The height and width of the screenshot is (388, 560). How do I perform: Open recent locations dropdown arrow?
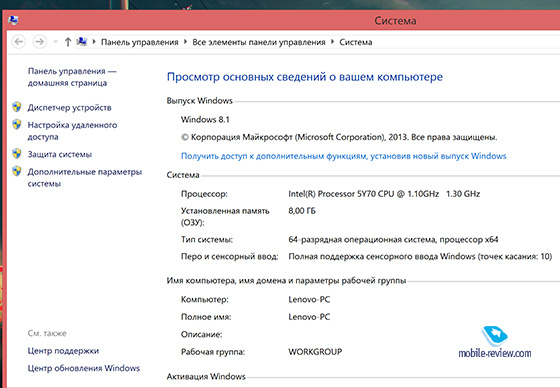[x=55, y=42]
